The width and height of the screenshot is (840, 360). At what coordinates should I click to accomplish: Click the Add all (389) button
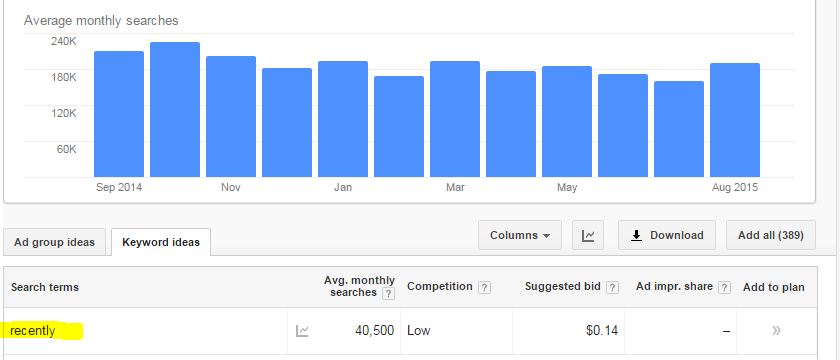pos(771,235)
